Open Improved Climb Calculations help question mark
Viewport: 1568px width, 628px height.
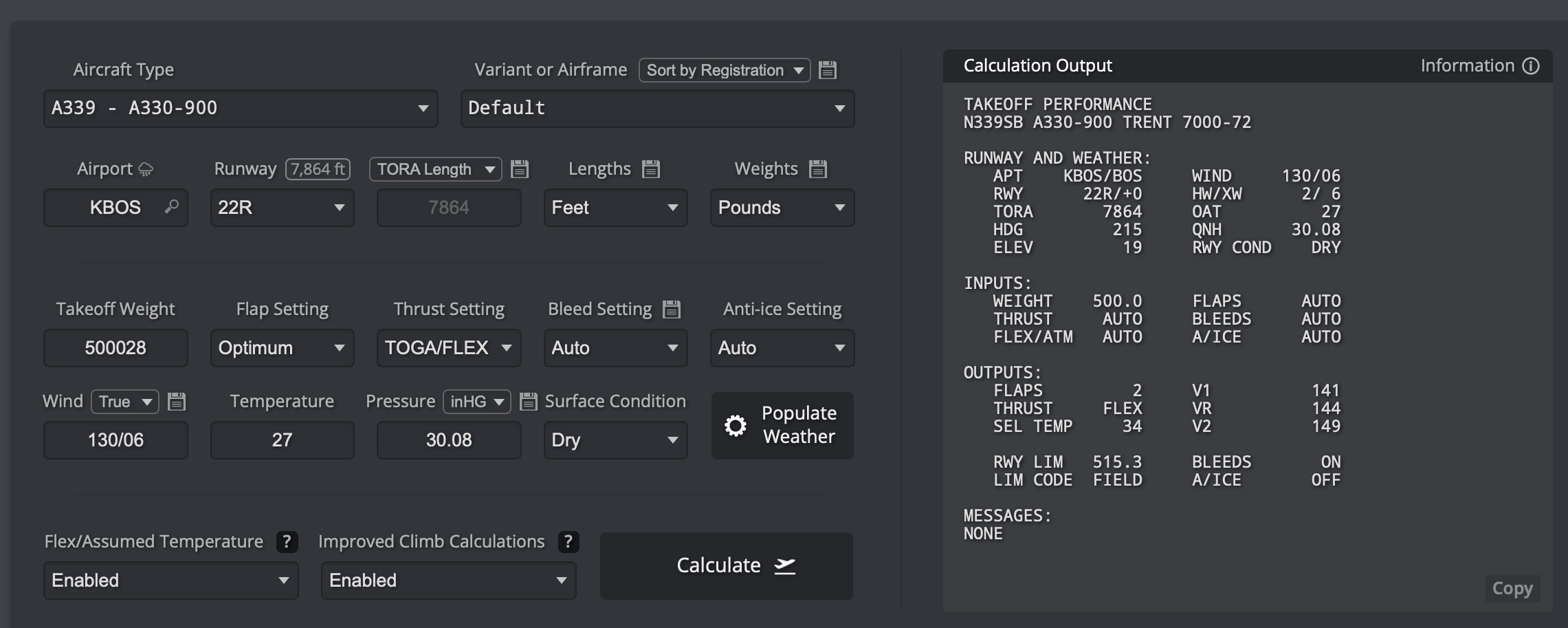tap(568, 542)
